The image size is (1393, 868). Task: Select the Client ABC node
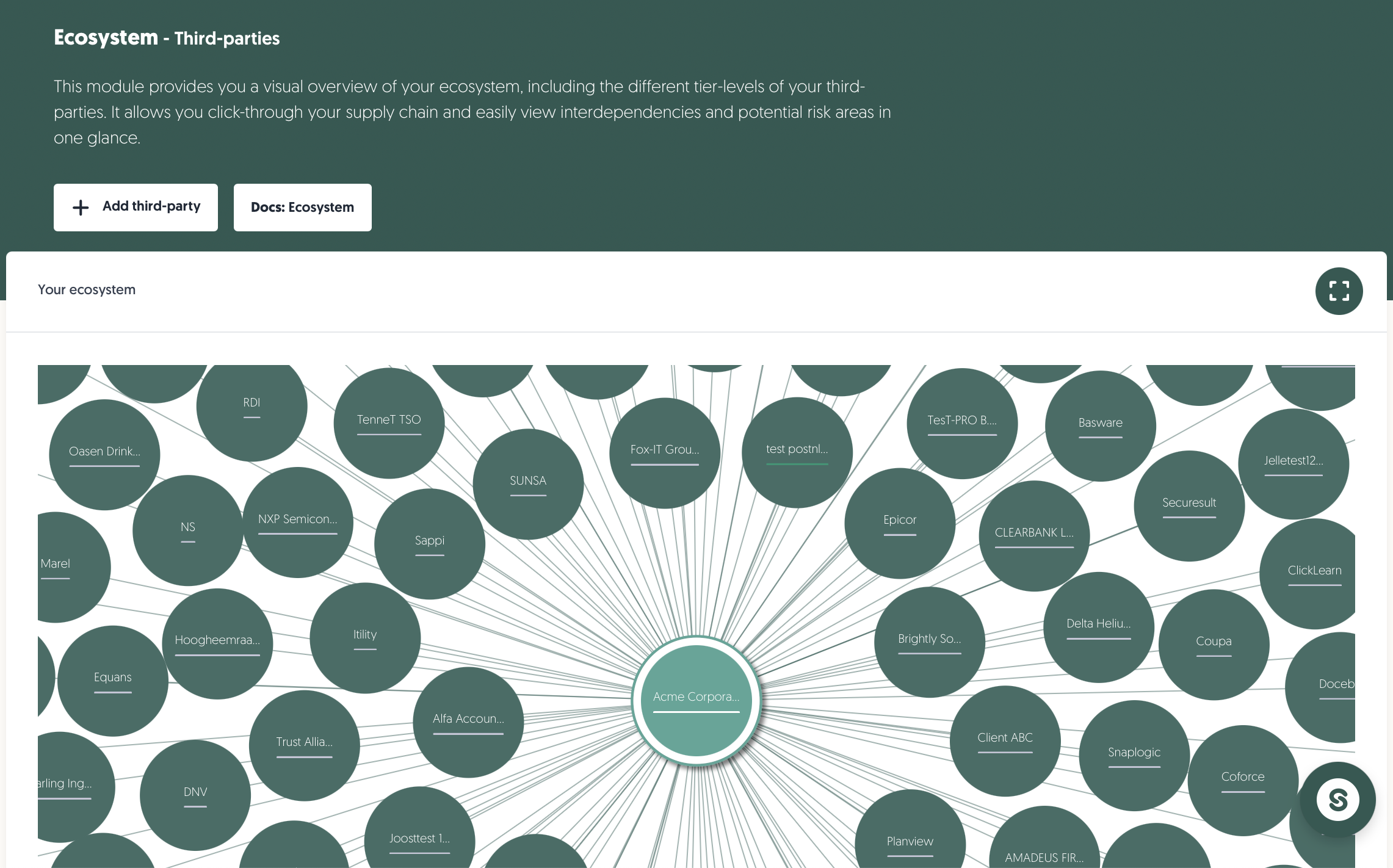(x=1005, y=741)
